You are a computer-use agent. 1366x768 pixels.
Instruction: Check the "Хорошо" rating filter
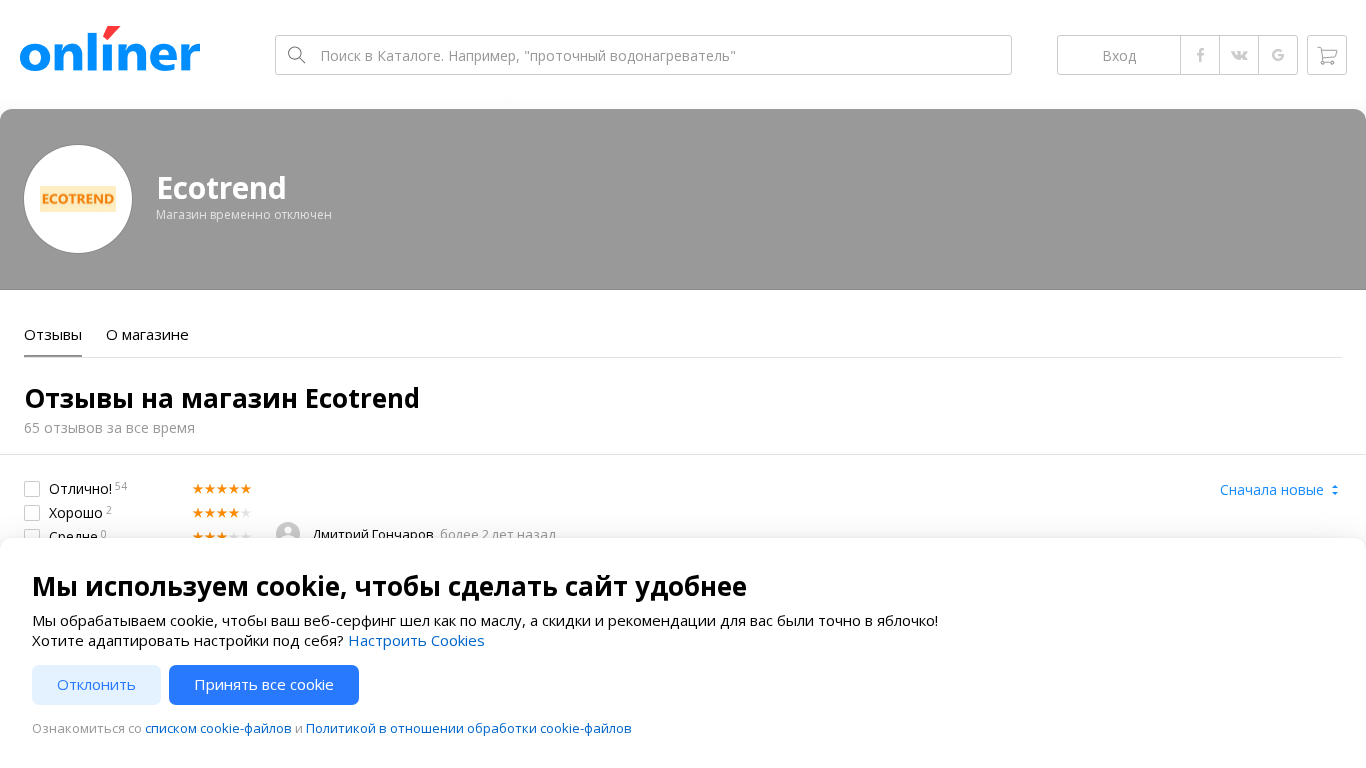pyautogui.click(x=32, y=513)
